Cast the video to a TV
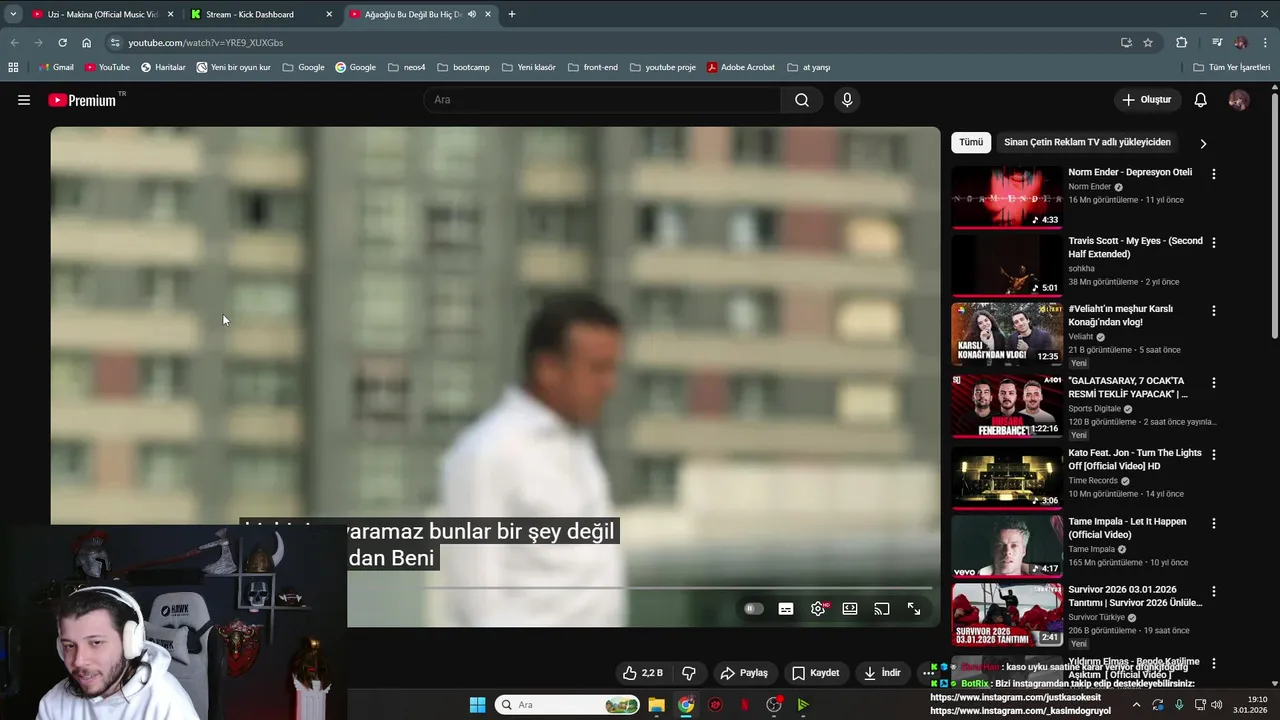 point(882,608)
